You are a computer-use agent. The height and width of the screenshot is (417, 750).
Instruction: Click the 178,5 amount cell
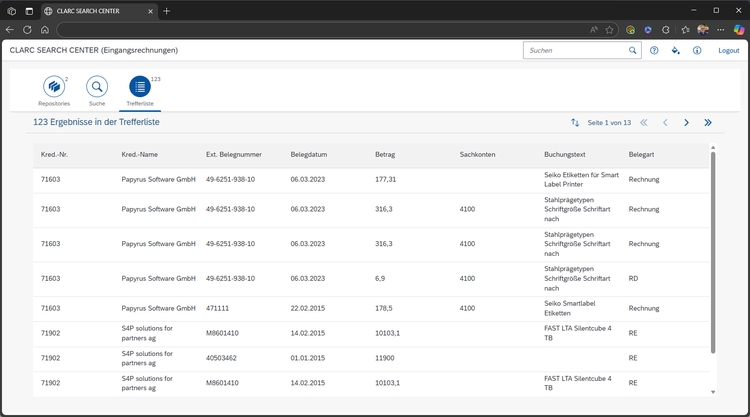(384, 308)
